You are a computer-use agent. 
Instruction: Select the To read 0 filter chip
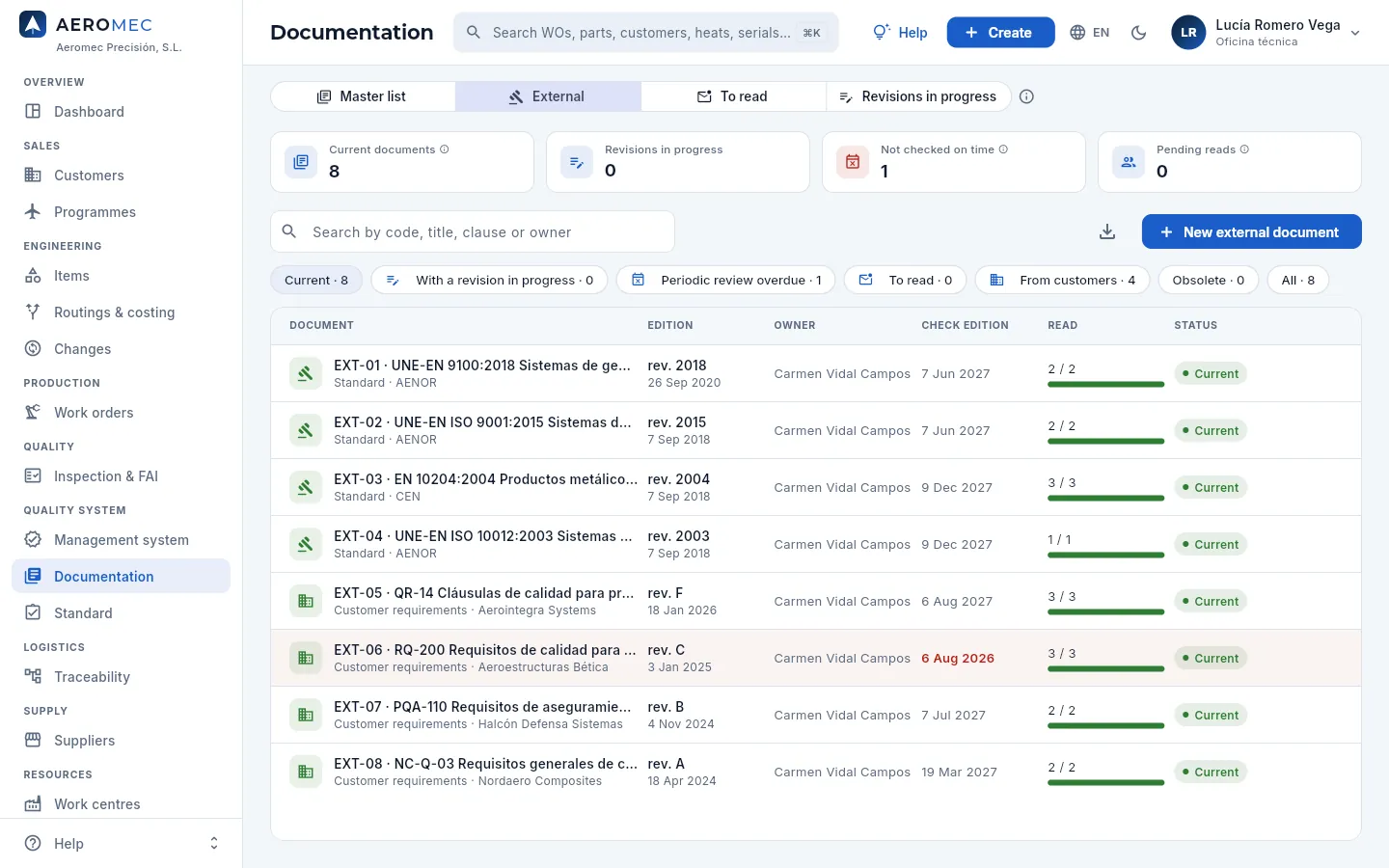[x=905, y=280]
